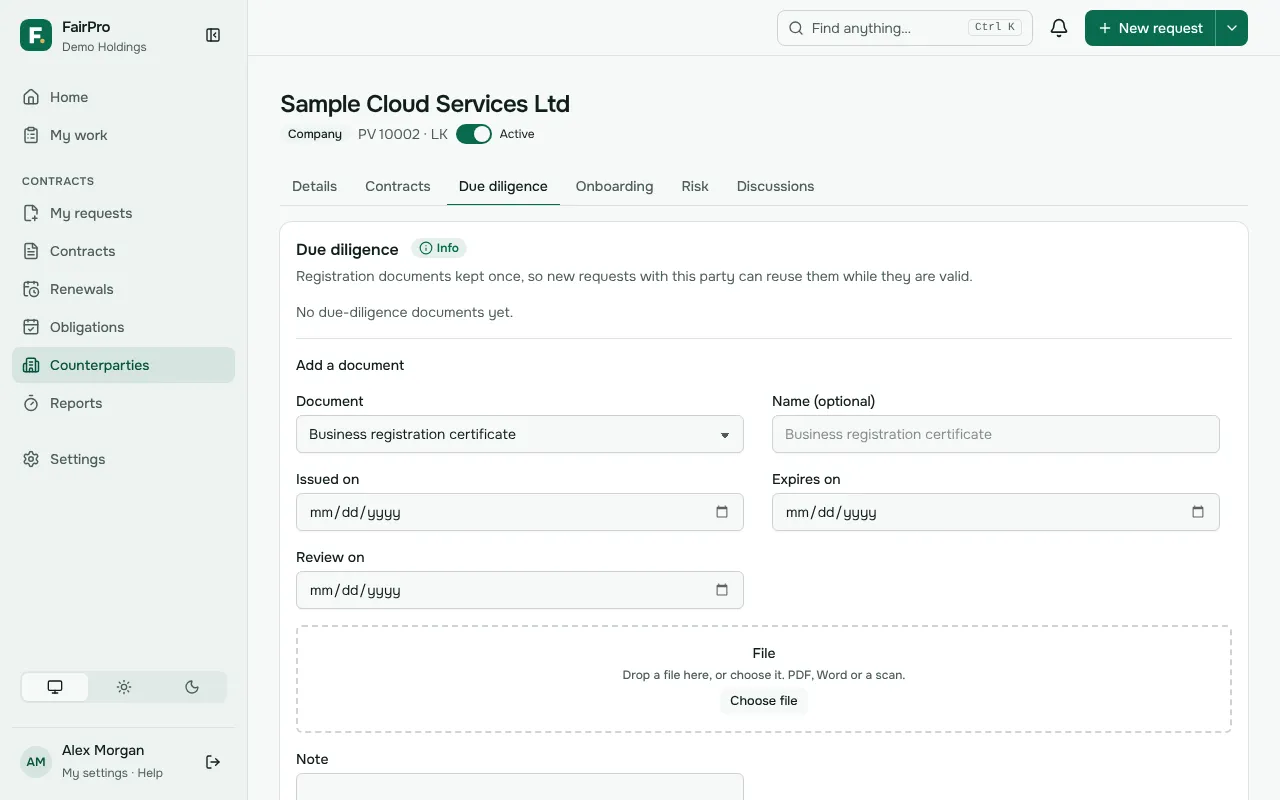Screen dimensions: 1280x800
Task: Focus the Find anything search field
Action: (x=905, y=28)
